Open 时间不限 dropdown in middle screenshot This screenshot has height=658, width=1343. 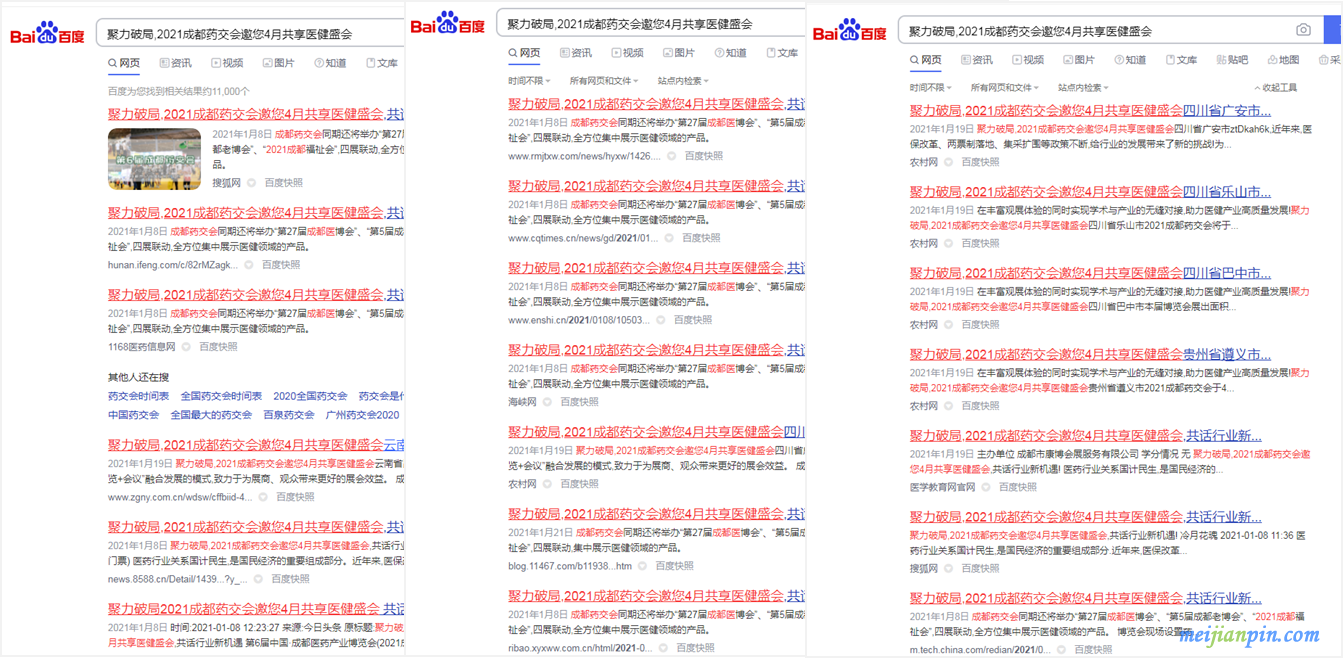pyautogui.click(x=529, y=81)
